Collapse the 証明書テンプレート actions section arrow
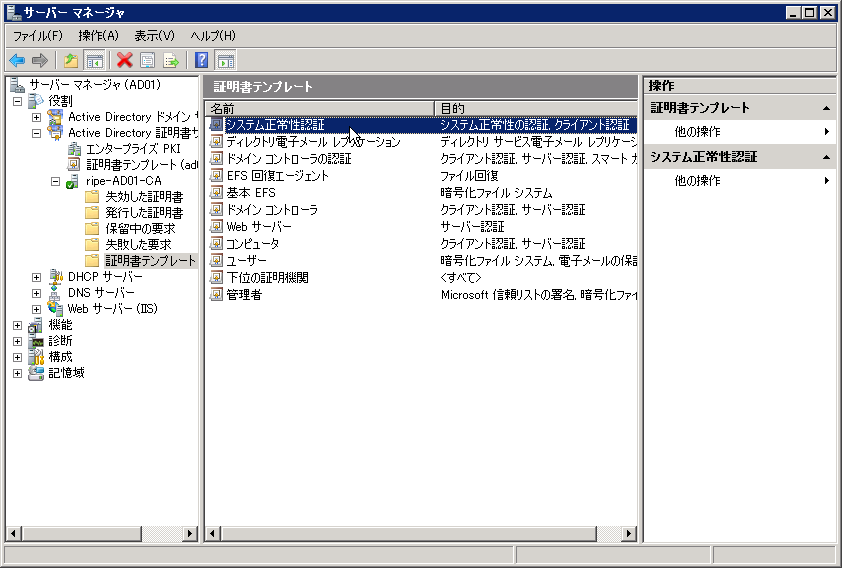 pyautogui.click(x=826, y=108)
